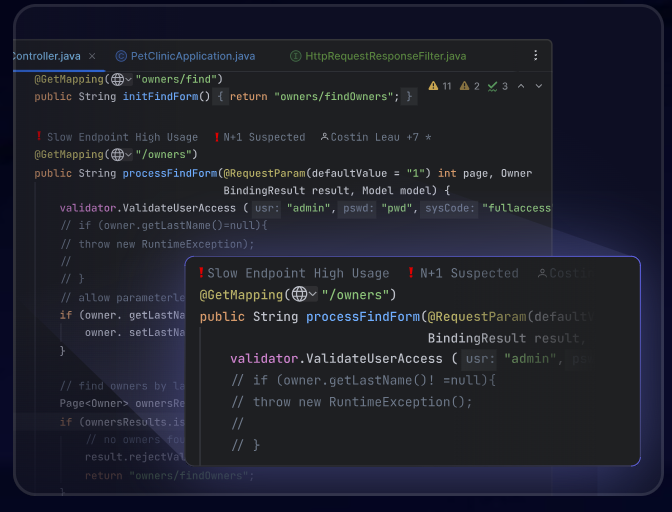The image size is (672, 512).
Task: Click the "fullaccess" argument value
Action: pyautogui.click(x=516, y=208)
